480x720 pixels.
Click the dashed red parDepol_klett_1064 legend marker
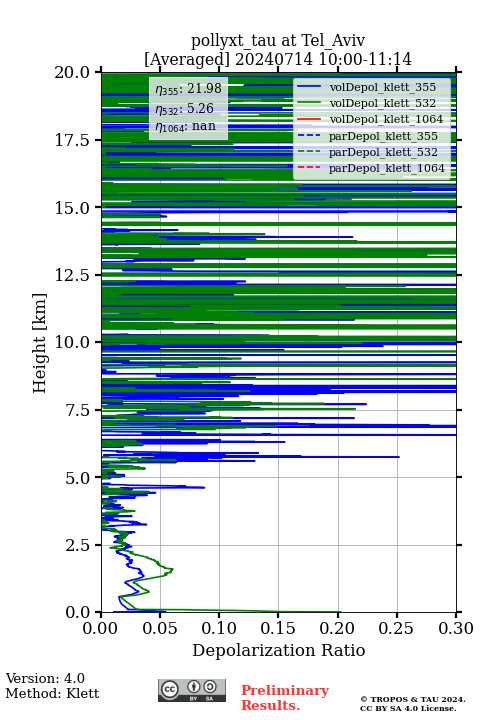[x=309, y=168]
